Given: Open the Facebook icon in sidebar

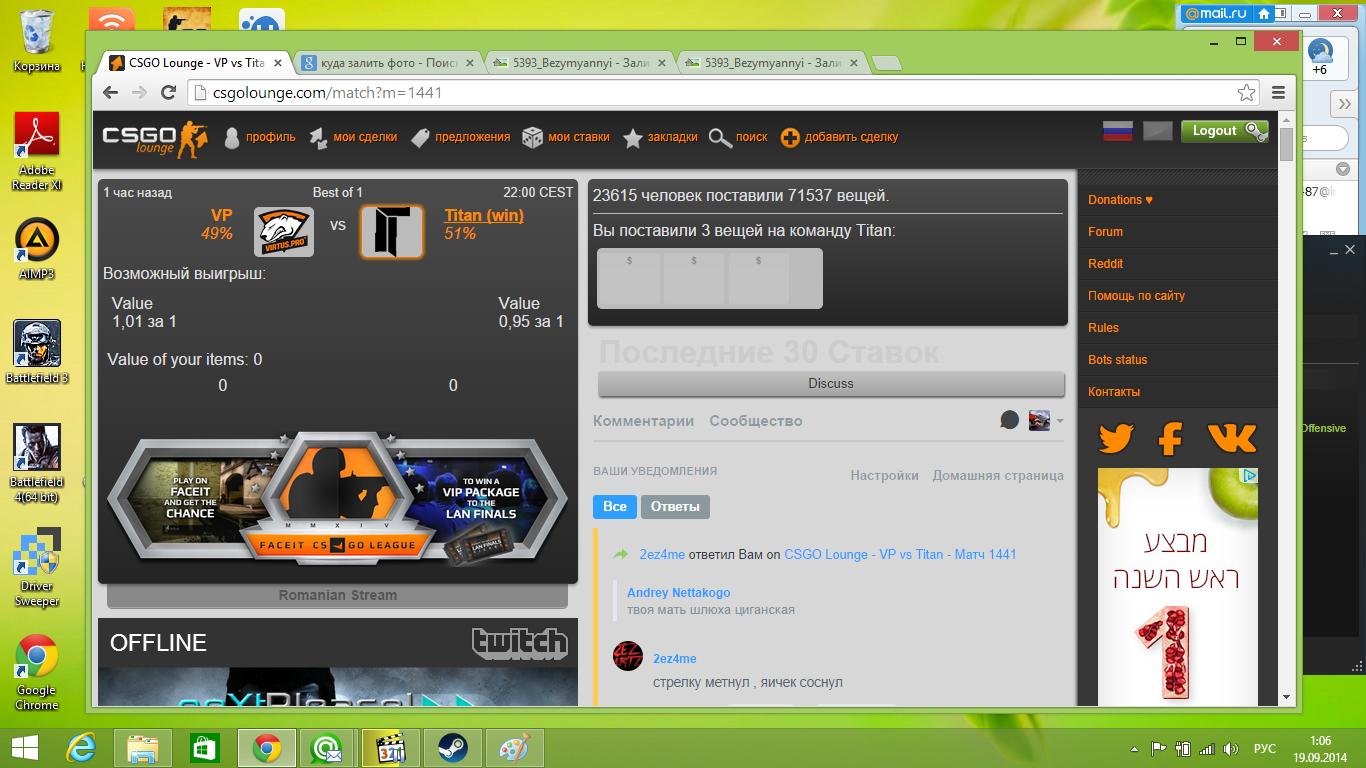Looking at the screenshot, I should point(1171,438).
